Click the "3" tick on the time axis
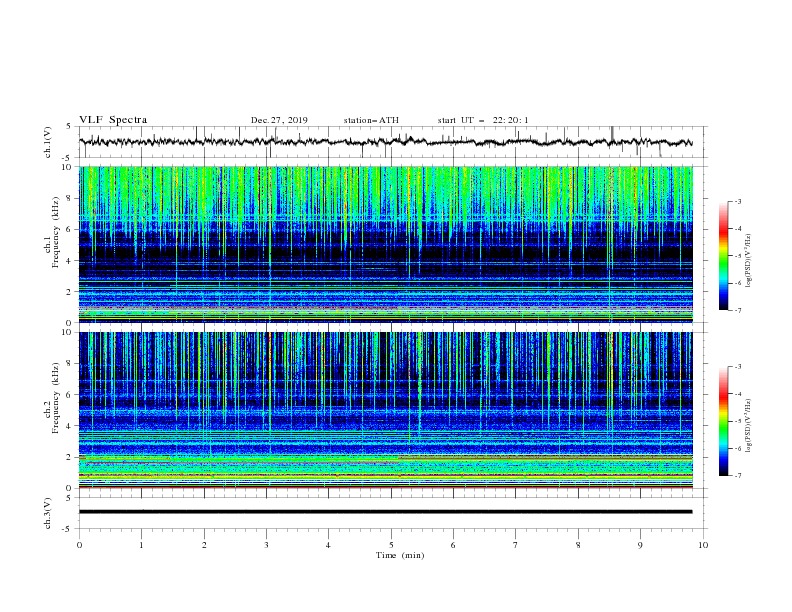Viewport: 792px width, 612px height. pyautogui.click(x=266, y=545)
